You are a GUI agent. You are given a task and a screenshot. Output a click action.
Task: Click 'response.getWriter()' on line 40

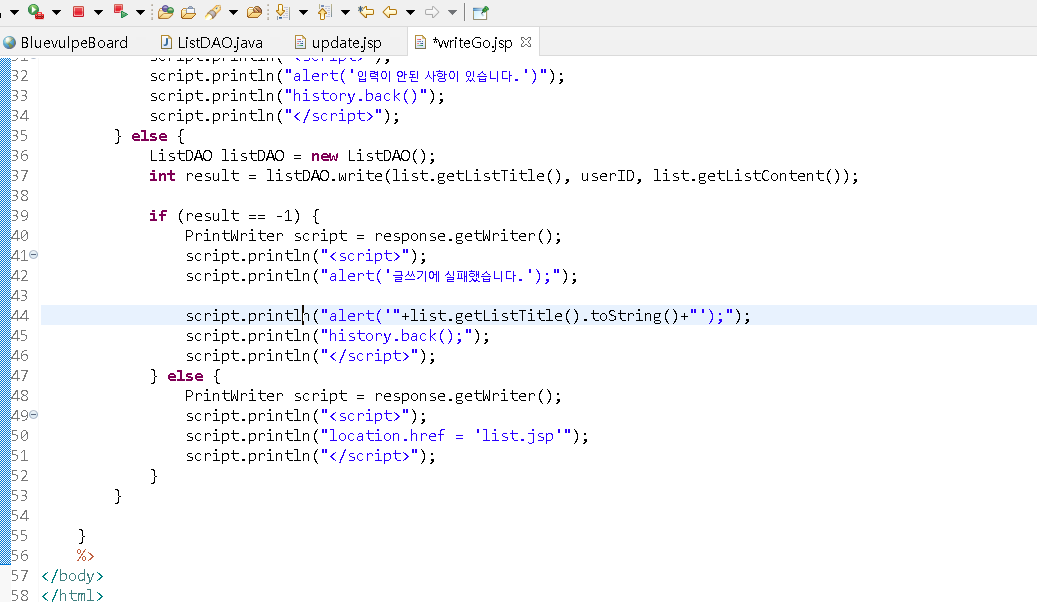[x=463, y=236]
